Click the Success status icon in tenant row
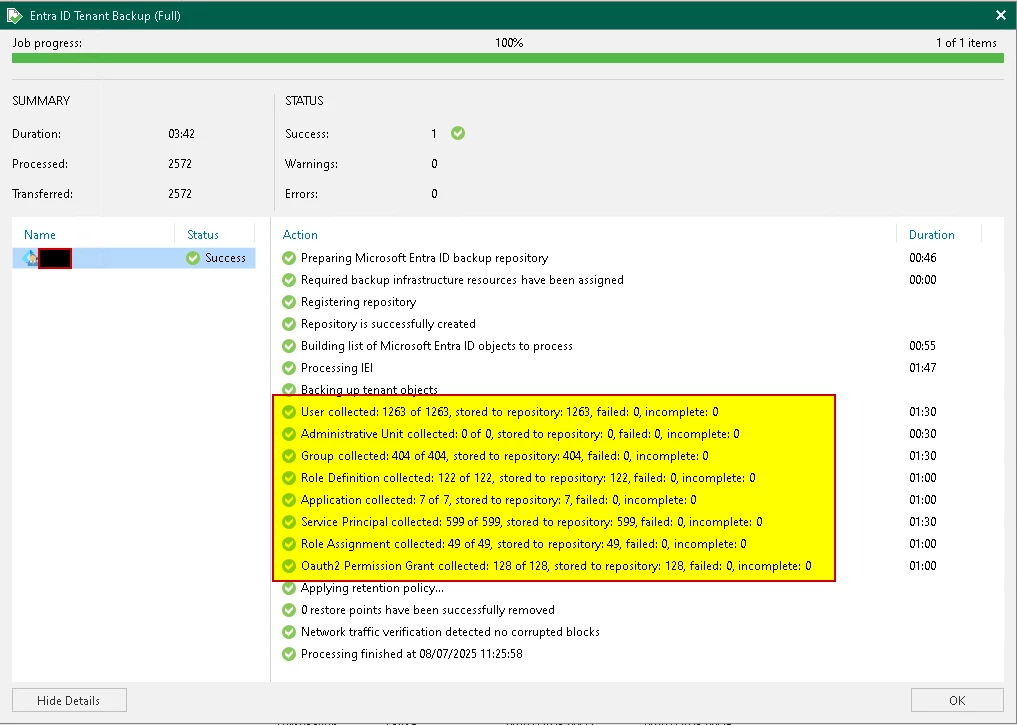The width and height of the screenshot is (1017, 725). [193, 258]
